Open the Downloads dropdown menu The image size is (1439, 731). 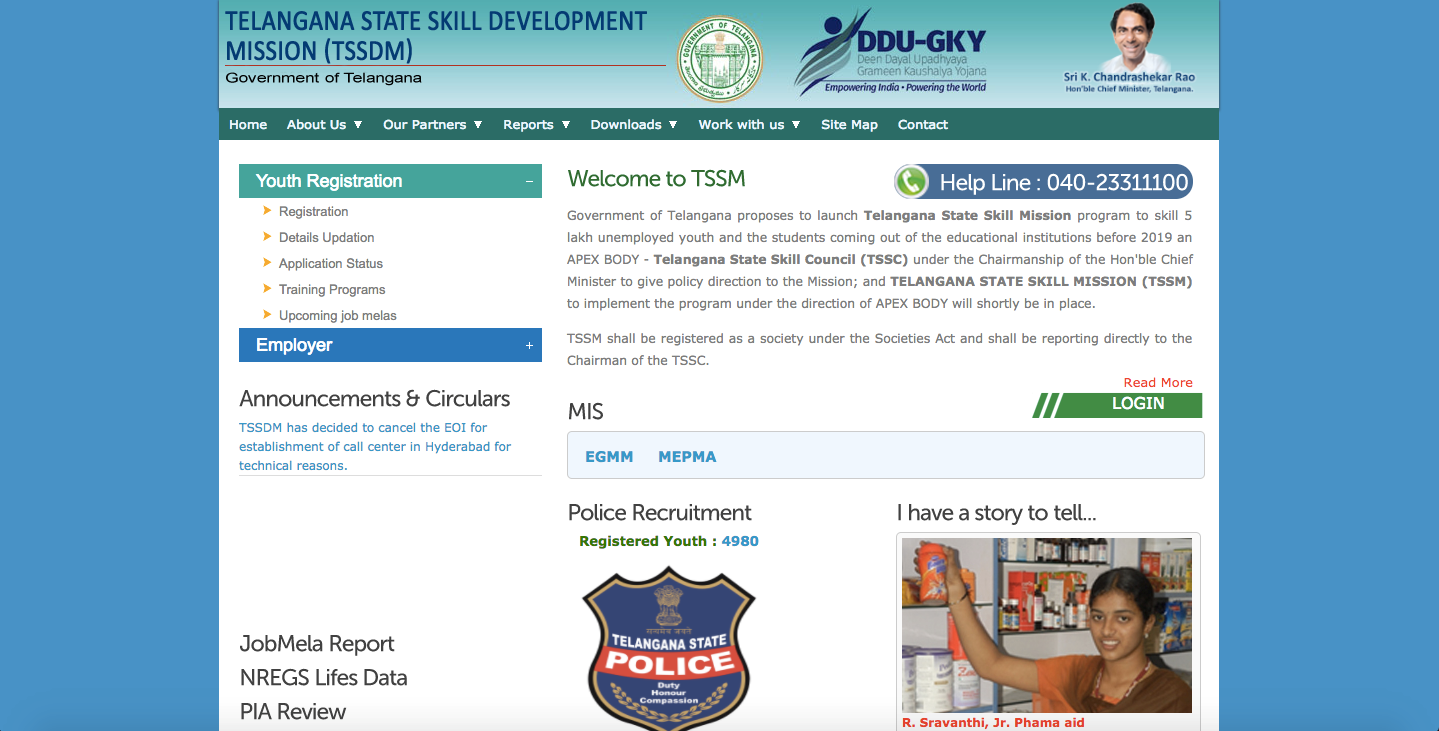click(x=634, y=124)
